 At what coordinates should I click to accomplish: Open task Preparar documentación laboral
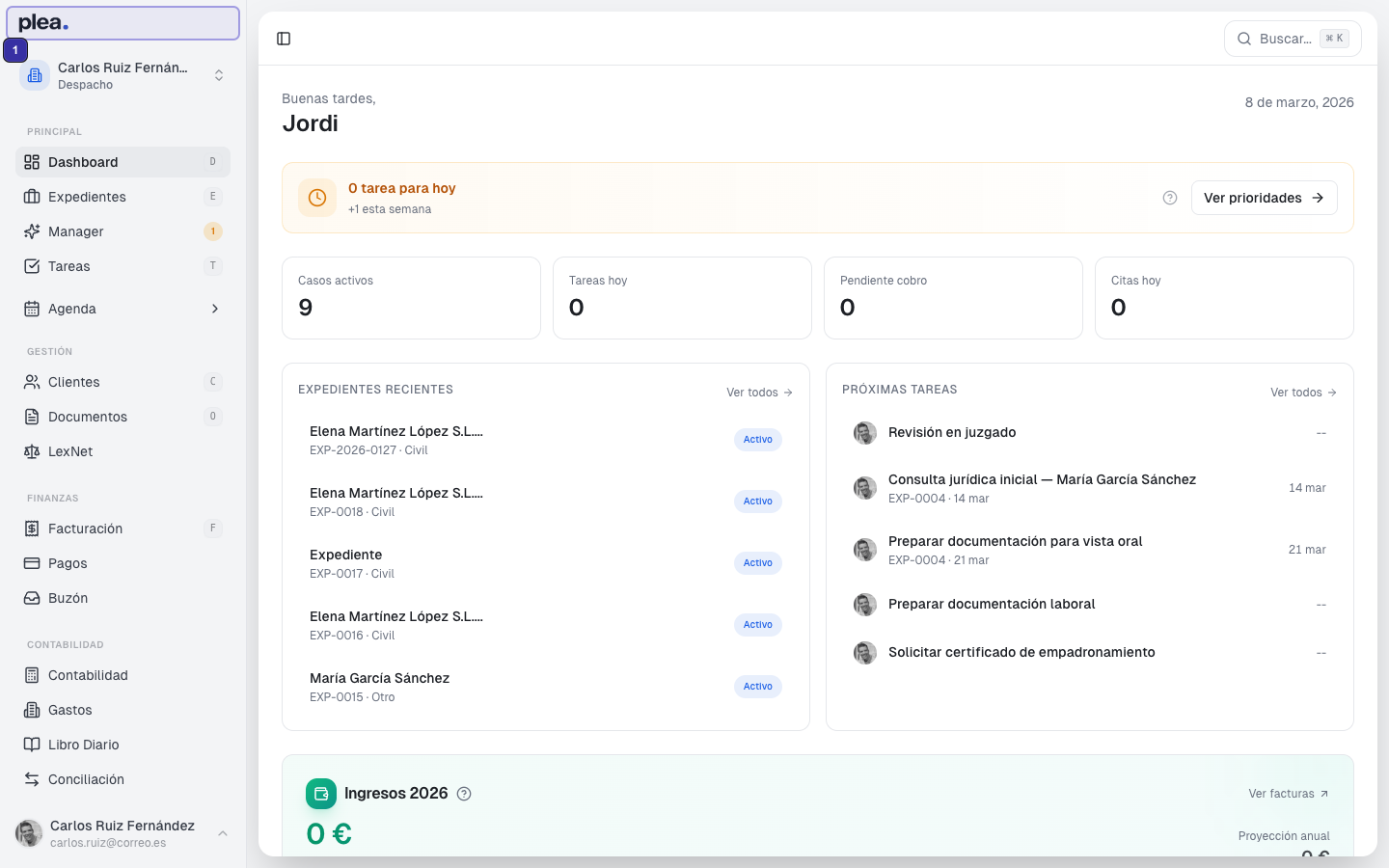1090,605
